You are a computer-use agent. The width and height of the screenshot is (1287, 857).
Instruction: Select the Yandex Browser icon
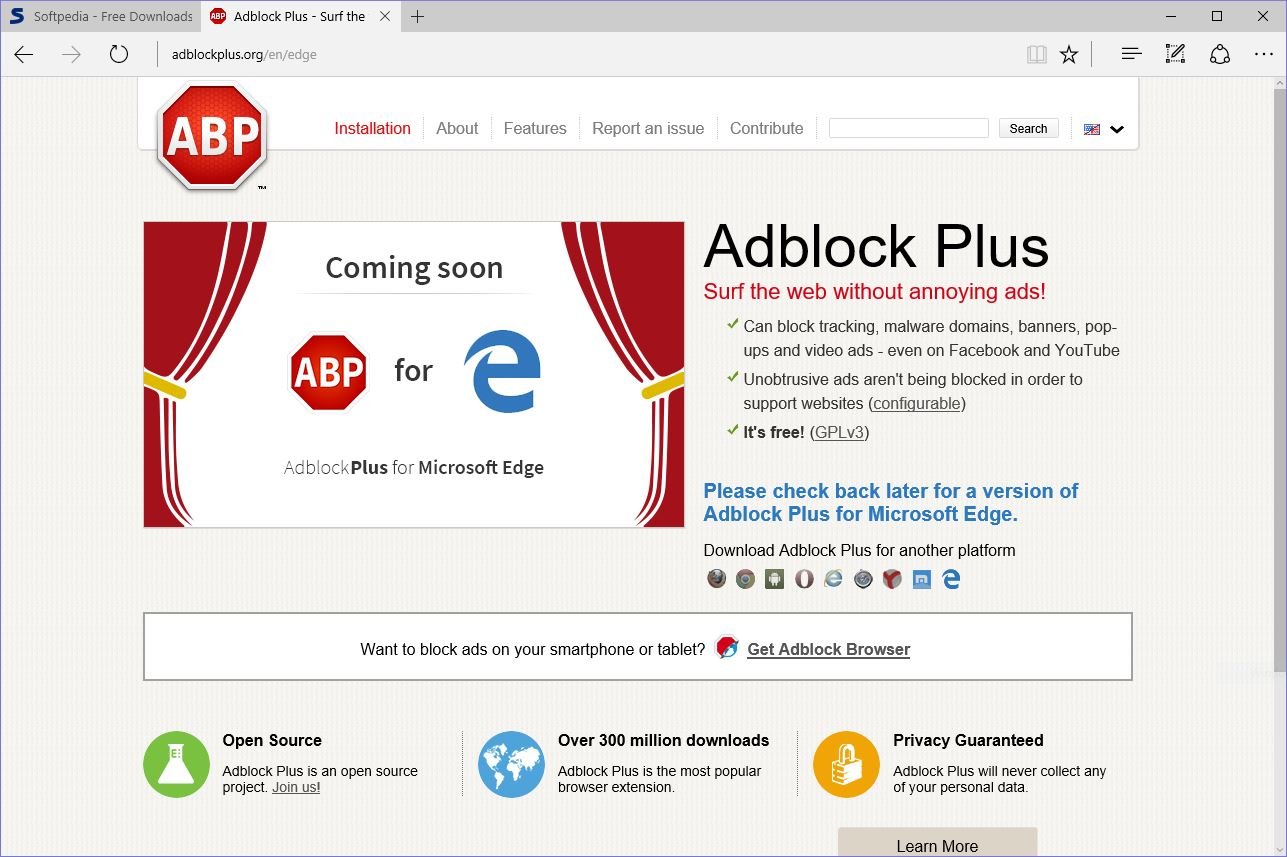tap(891, 578)
